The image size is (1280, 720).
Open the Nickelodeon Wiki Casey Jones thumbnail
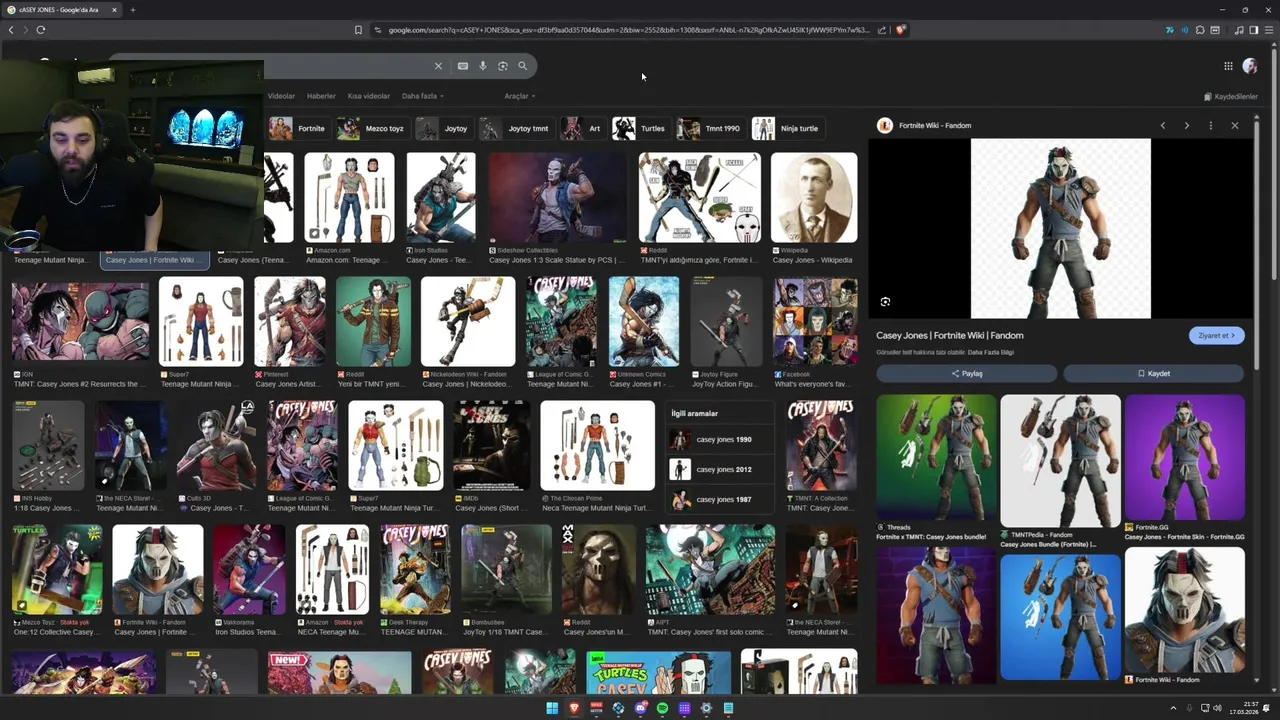468,322
